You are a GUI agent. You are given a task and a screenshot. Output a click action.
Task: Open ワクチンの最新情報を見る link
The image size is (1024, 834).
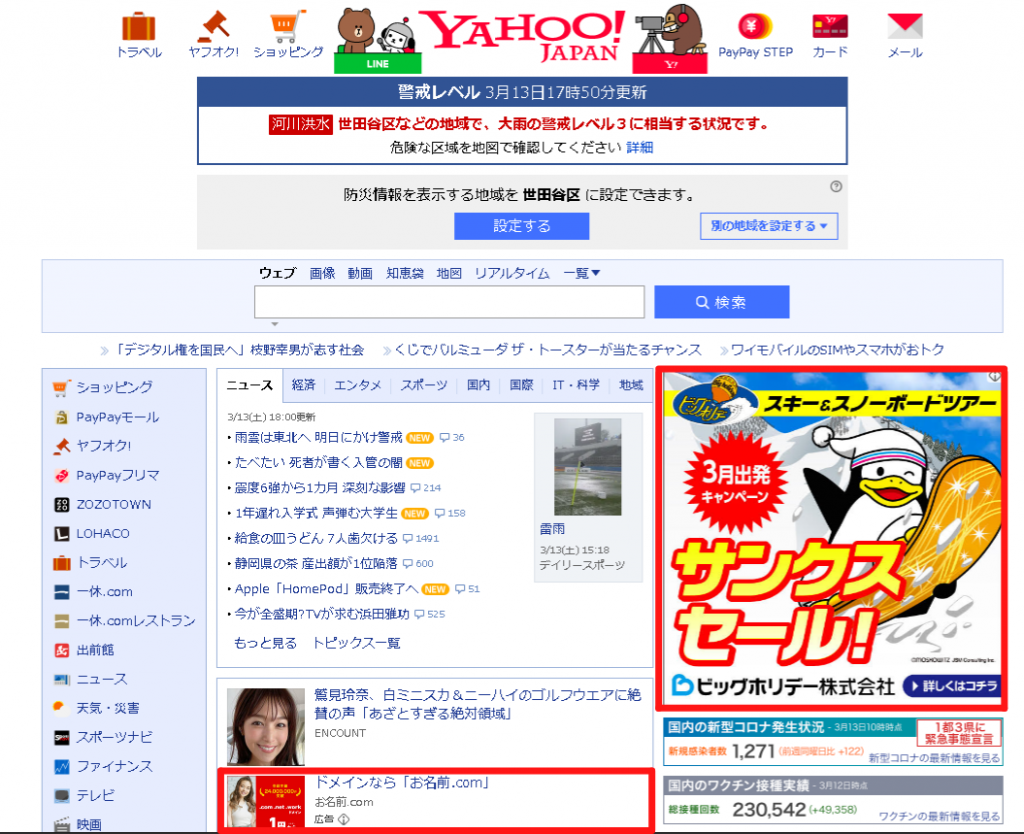coord(939,816)
